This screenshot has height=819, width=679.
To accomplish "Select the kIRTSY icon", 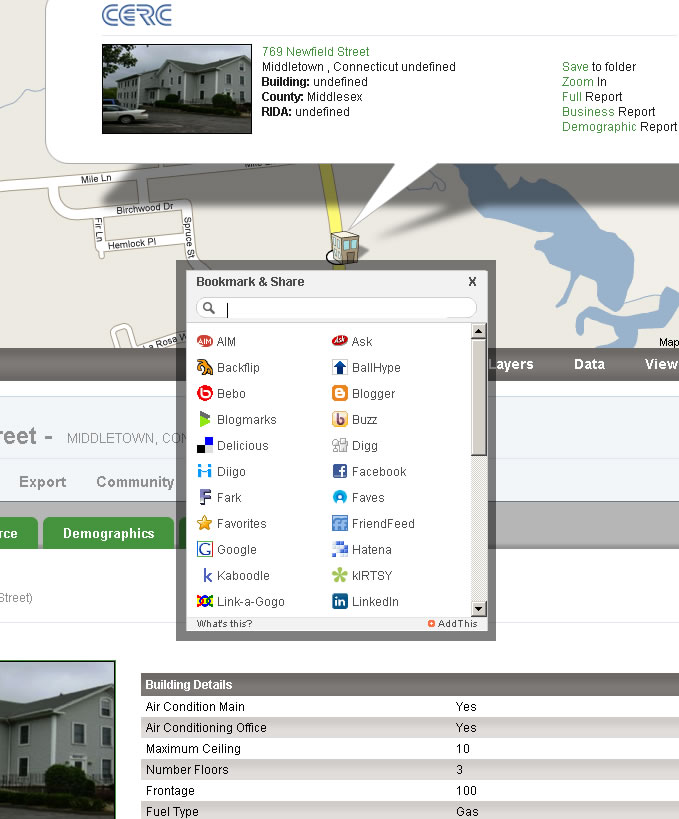I will [340, 575].
